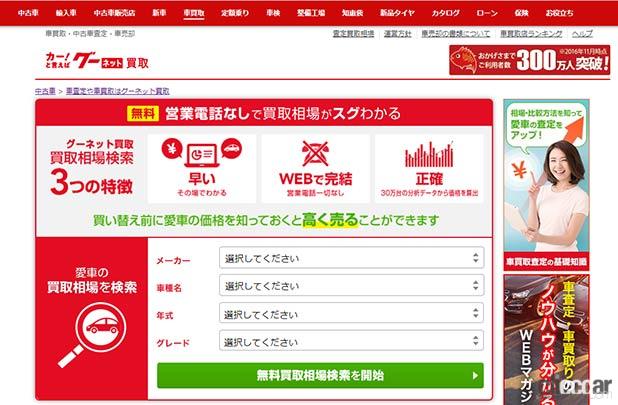Viewport: 618px width, 405px height.
Task: Open the 保険 navigation tab
Action: pos(521,13)
